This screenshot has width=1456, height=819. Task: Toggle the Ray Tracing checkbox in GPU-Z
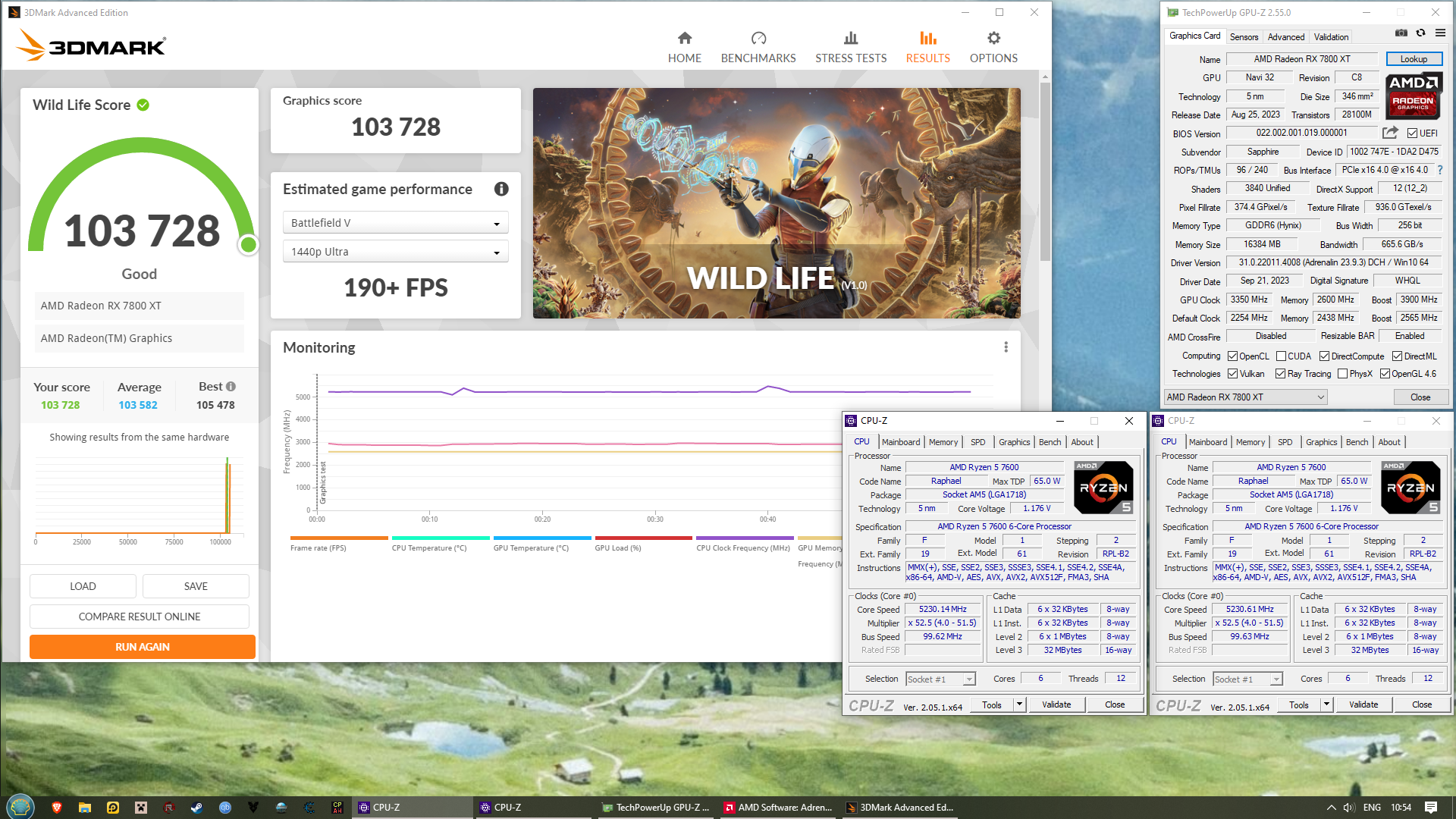tap(1280, 374)
